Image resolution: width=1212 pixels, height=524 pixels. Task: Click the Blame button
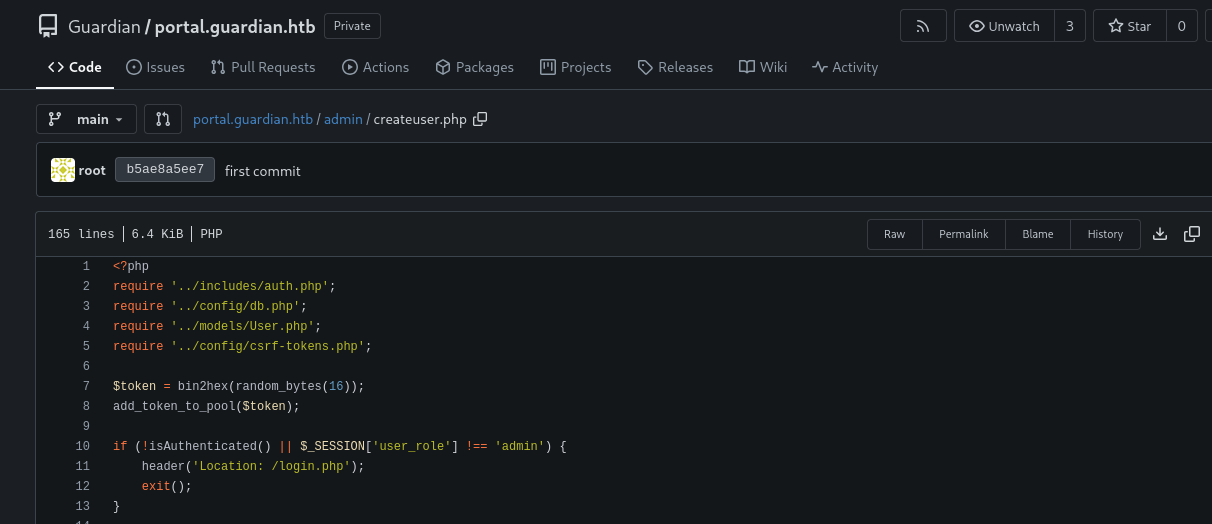pos(1037,234)
